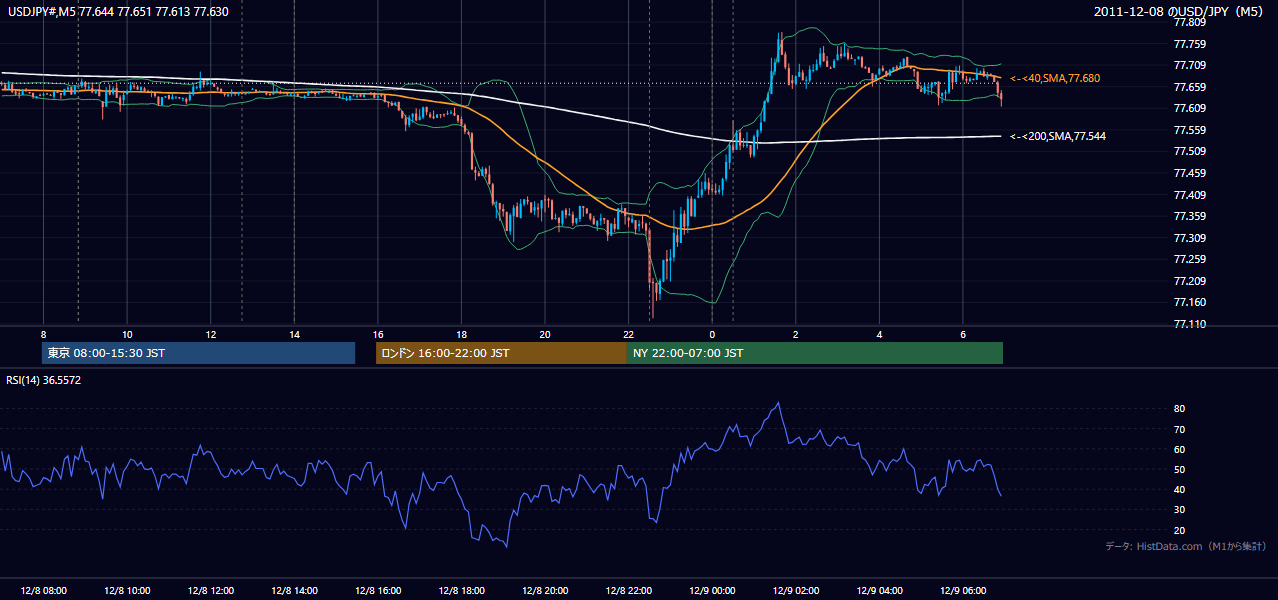Viewport: 1278px width, 600px height.
Task: Click the 12/8 10:00 time label
Action: pos(127,591)
